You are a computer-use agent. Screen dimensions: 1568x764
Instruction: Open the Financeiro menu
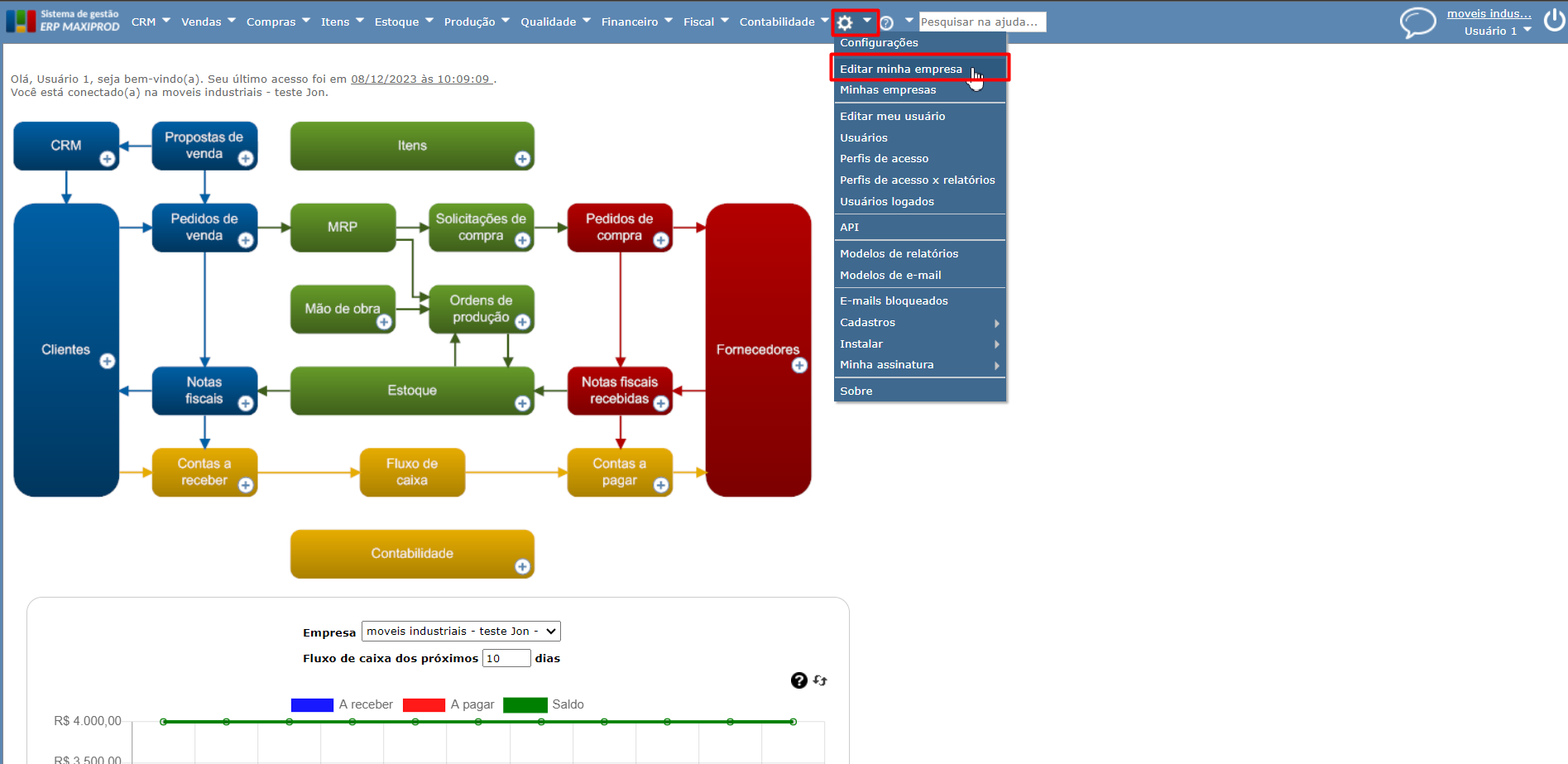click(x=636, y=22)
